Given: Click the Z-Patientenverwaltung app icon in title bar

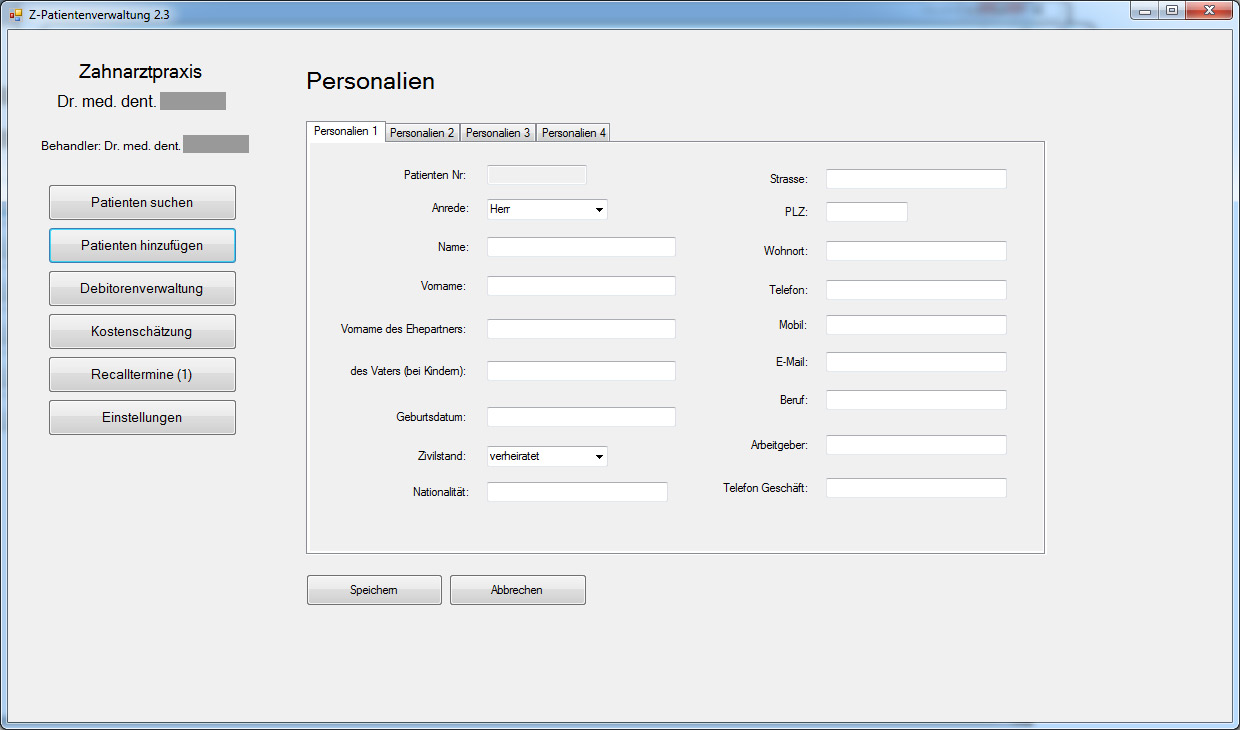Looking at the screenshot, I should [15, 14].
